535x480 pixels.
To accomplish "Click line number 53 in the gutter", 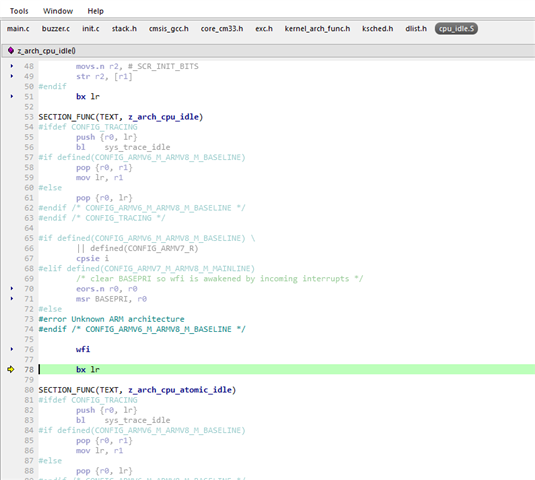I will pos(29,117).
